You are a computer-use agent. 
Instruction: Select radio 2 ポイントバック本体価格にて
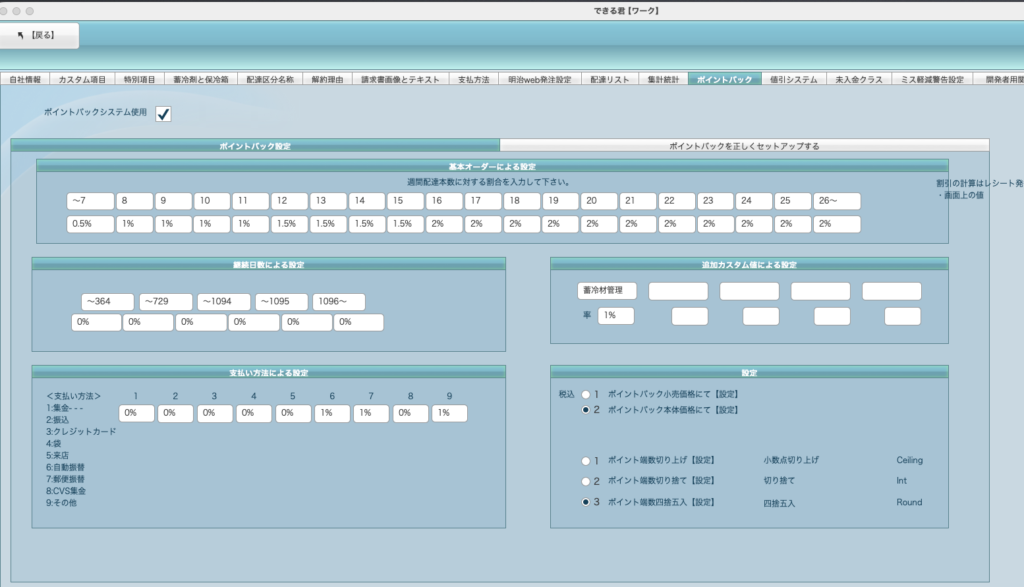coord(587,410)
